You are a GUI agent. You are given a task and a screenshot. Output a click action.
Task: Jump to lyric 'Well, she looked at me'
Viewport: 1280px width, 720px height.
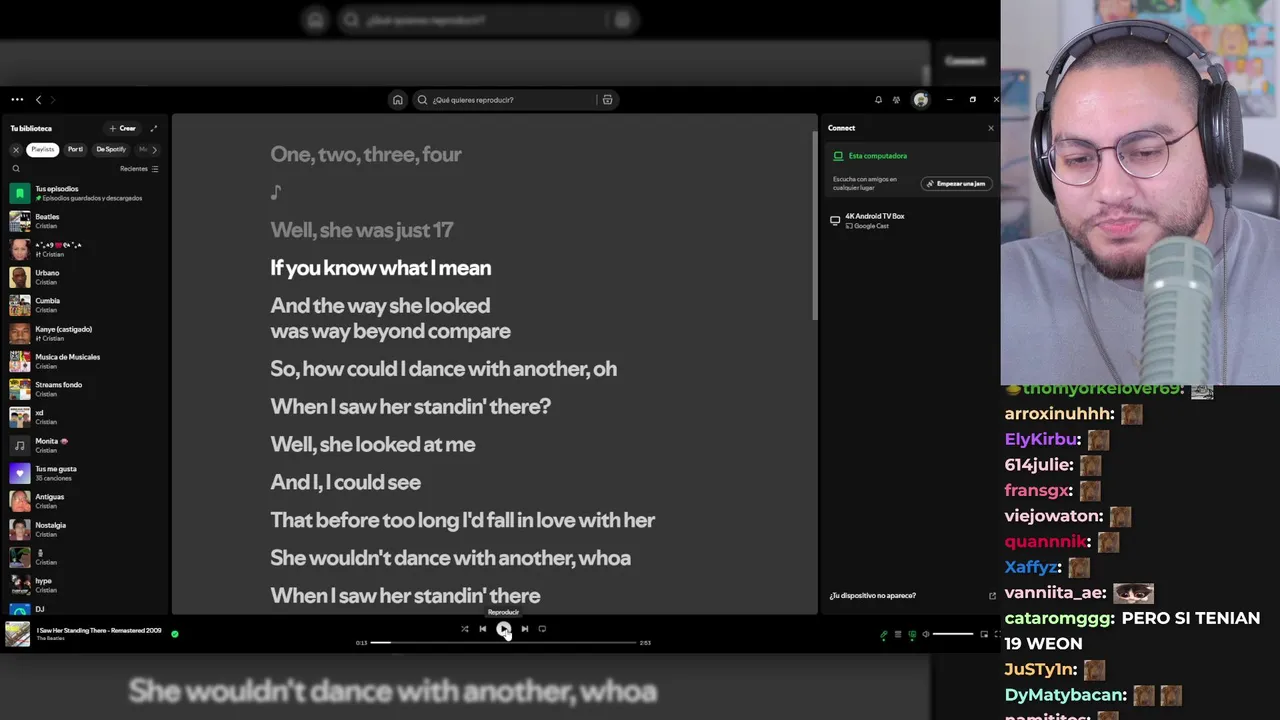[x=372, y=444]
